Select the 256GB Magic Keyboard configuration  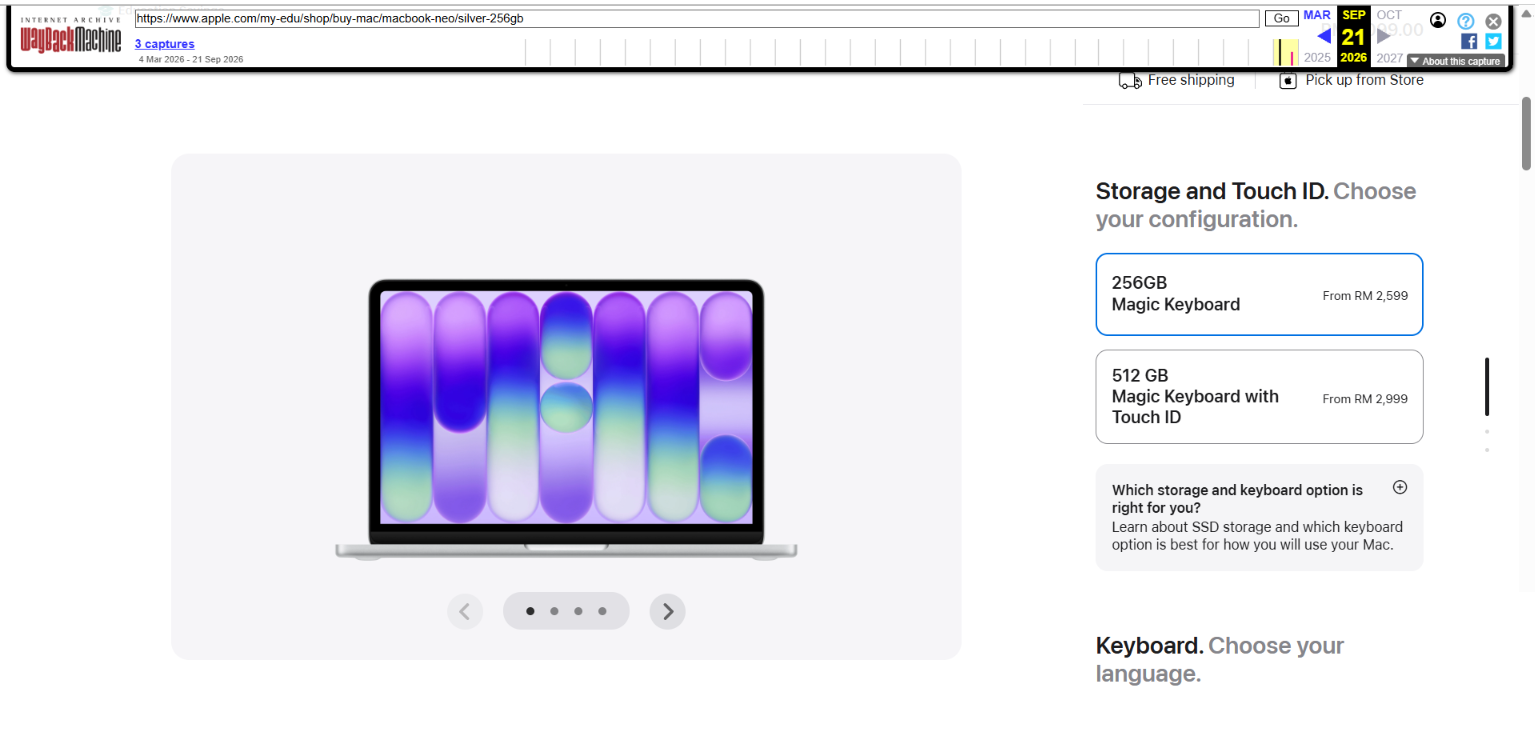(x=1259, y=294)
